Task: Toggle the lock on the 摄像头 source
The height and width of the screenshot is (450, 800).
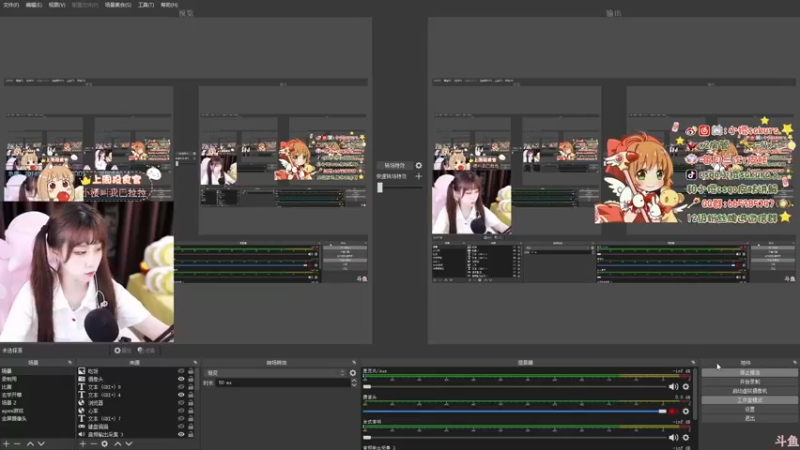Action: [191, 379]
